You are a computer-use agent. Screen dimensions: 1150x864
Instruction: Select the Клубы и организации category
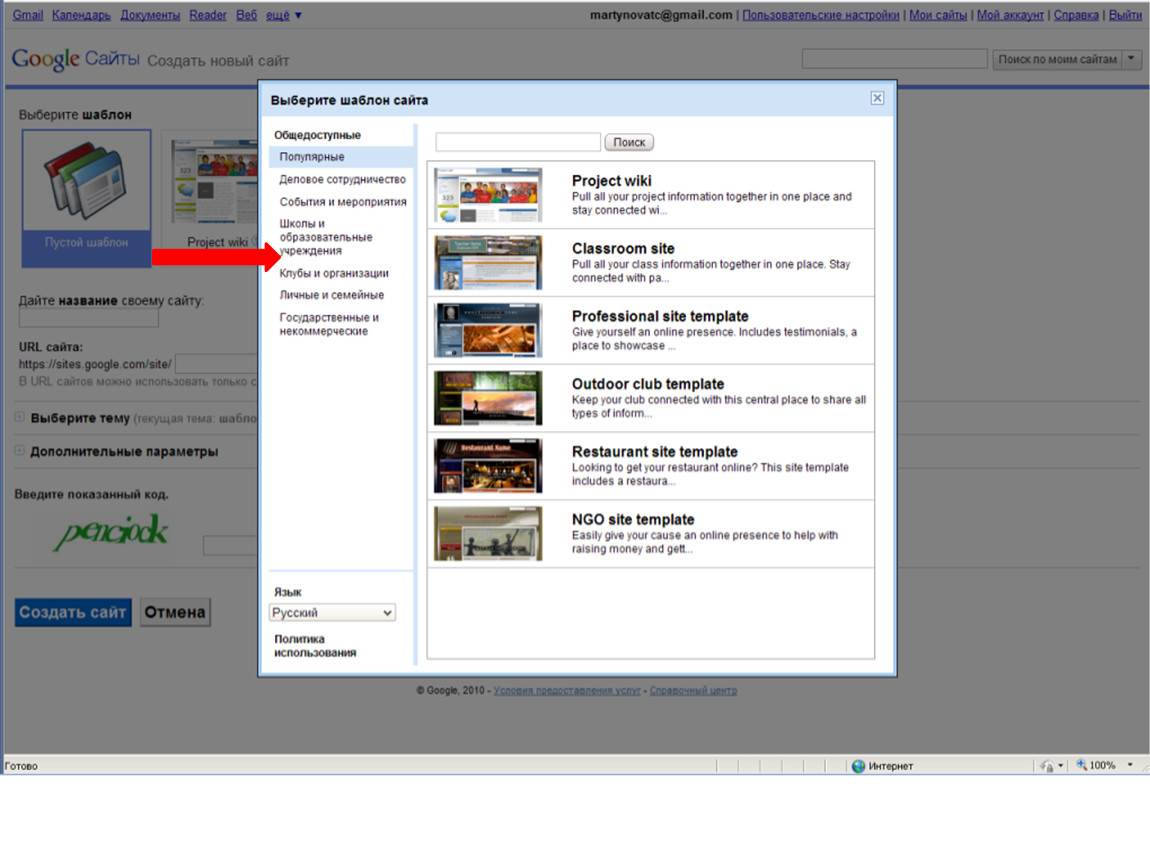click(334, 273)
